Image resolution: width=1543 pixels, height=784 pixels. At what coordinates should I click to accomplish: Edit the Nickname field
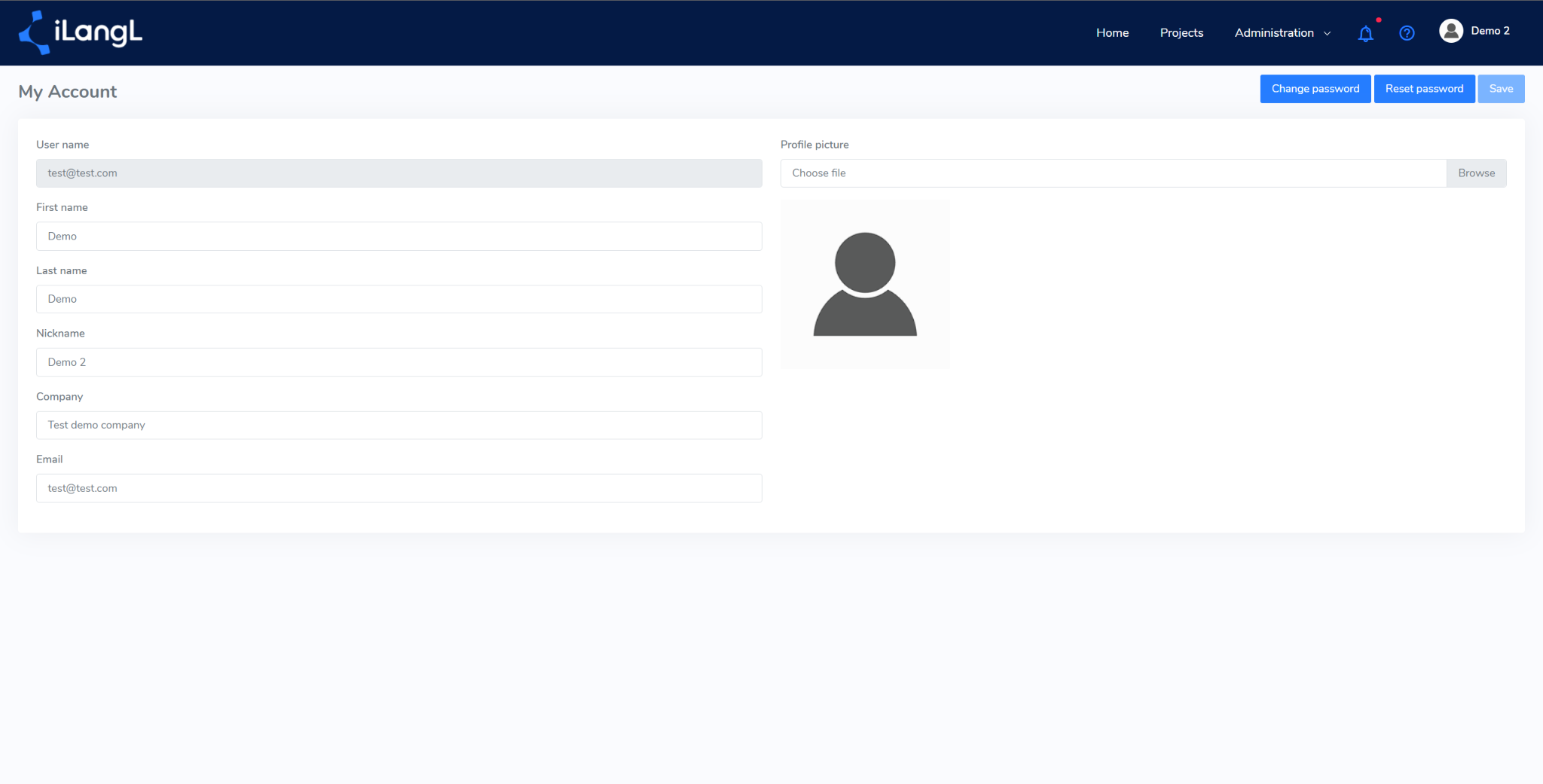pyautogui.click(x=399, y=362)
